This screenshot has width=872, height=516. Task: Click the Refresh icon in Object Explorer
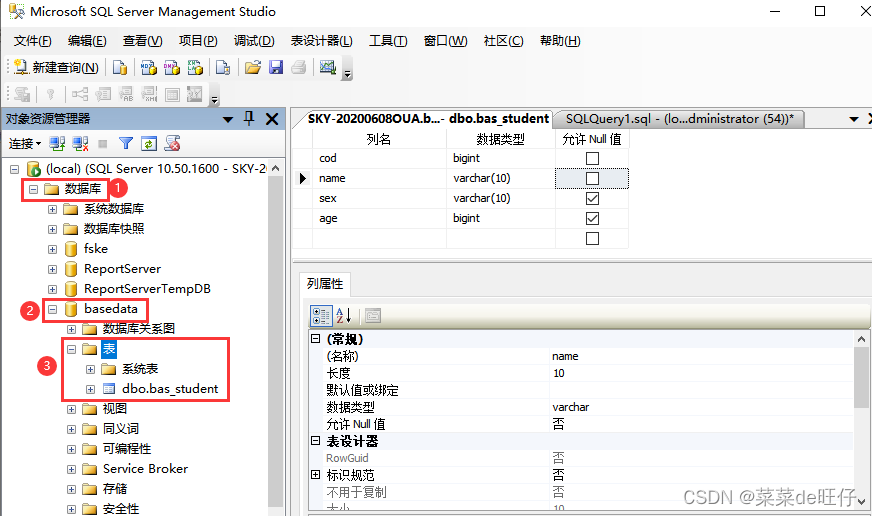148,143
